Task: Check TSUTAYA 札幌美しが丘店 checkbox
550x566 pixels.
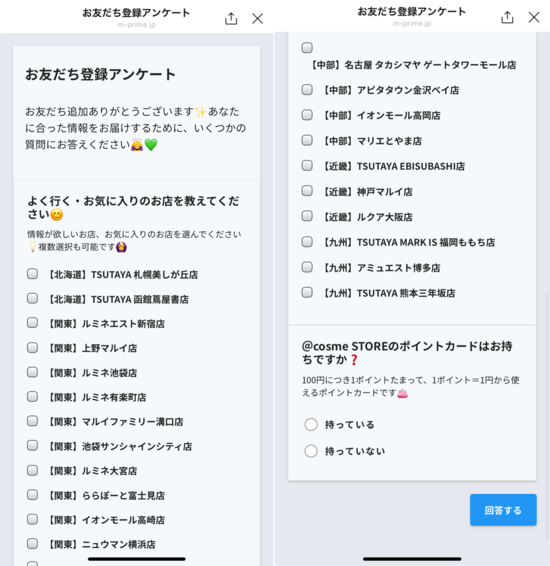Action: pos(32,274)
